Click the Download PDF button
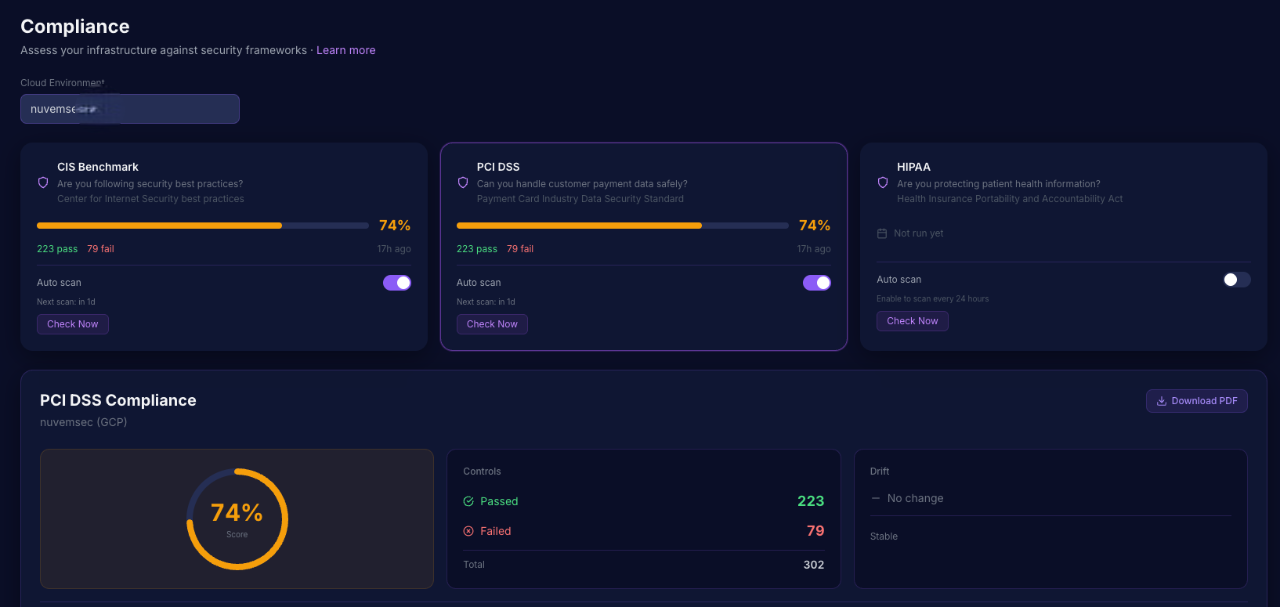 pyautogui.click(x=1197, y=400)
